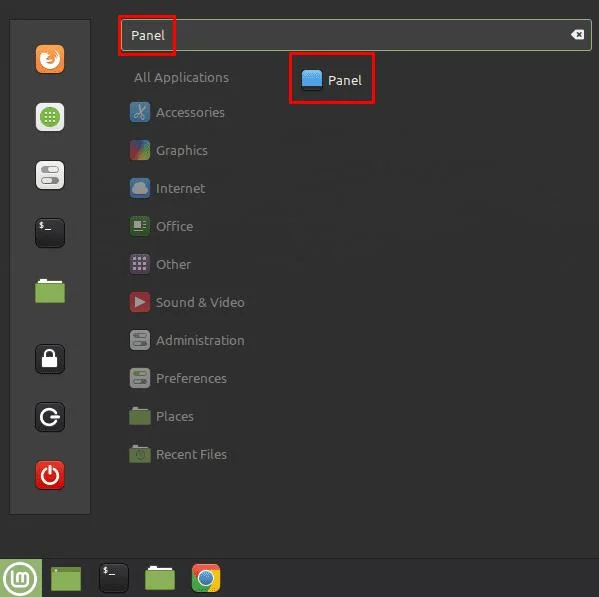
Task: Select the Office category
Action: pyautogui.click(x=162, y=227)
